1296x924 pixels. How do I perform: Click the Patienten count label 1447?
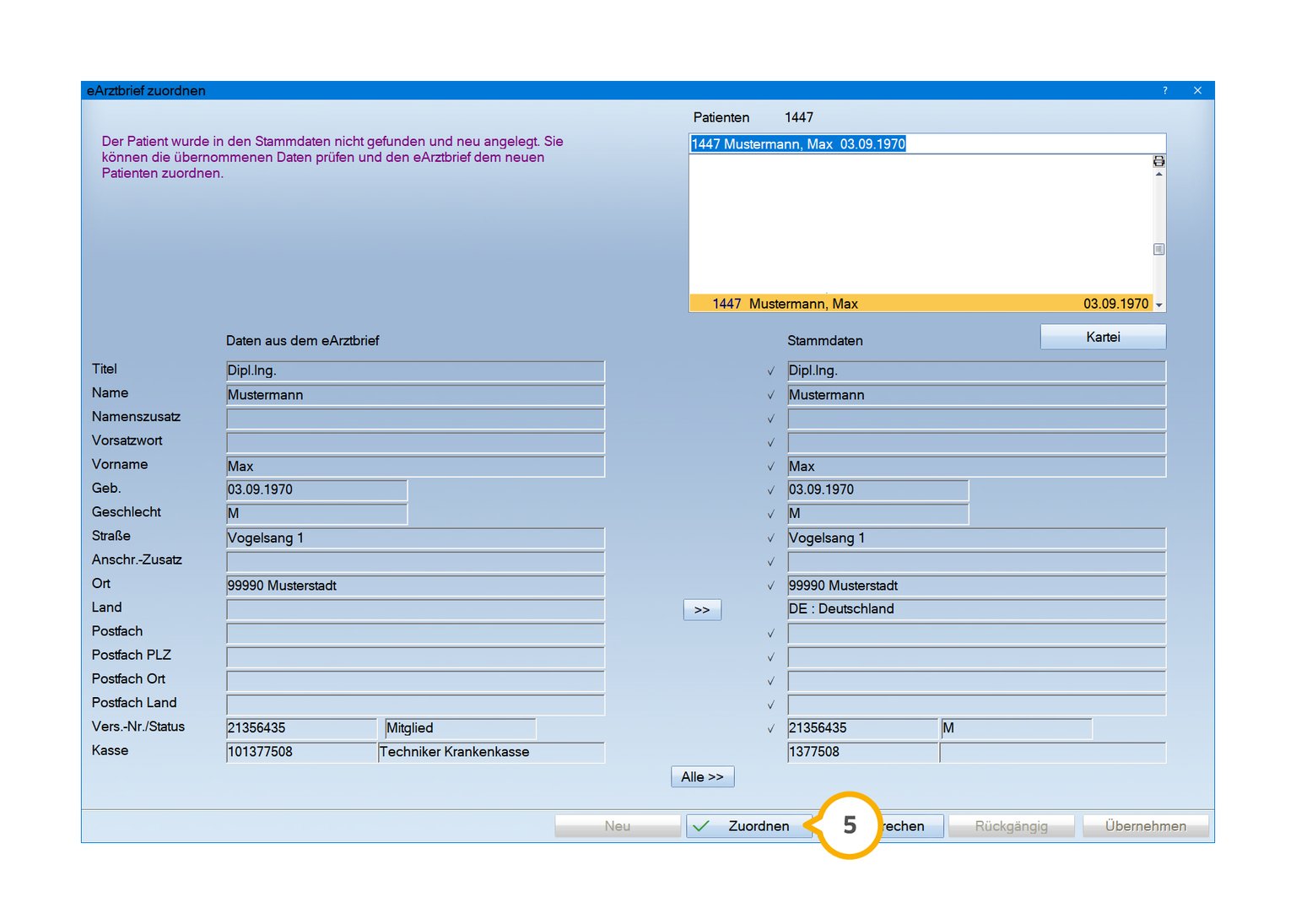(799, 117)
